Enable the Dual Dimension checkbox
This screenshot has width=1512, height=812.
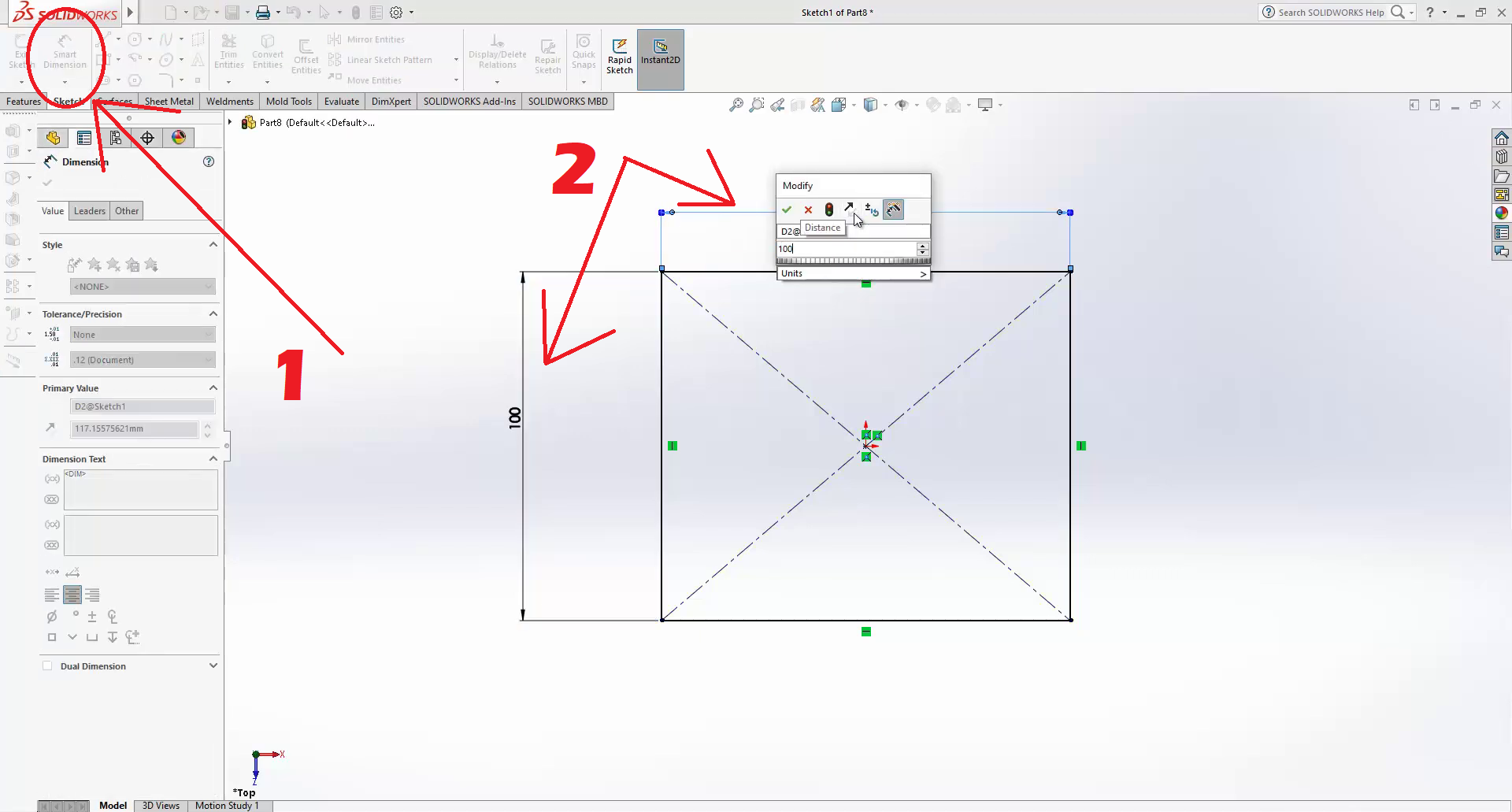click(x=47, y=666)
